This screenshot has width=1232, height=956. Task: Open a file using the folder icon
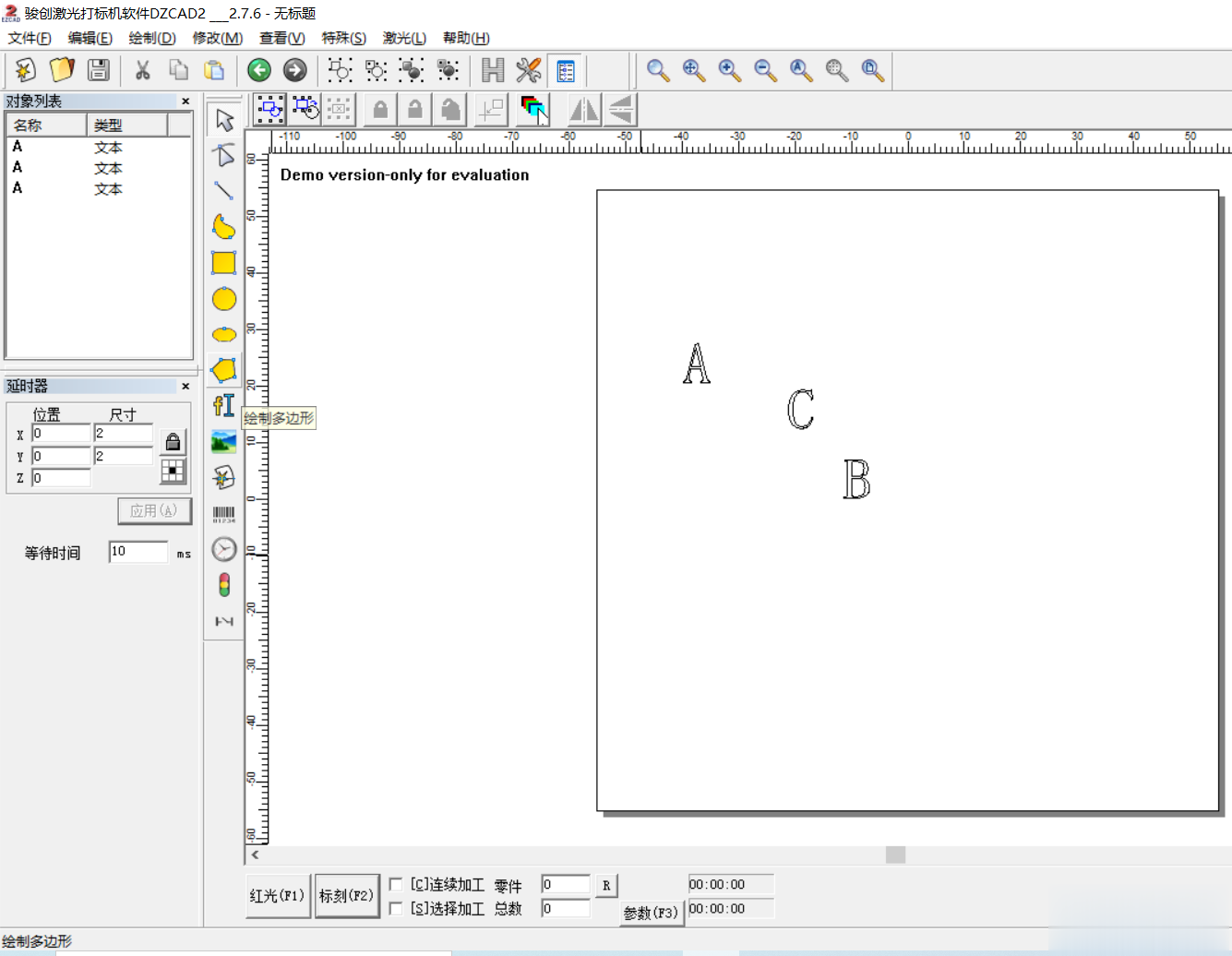[62, 70]
